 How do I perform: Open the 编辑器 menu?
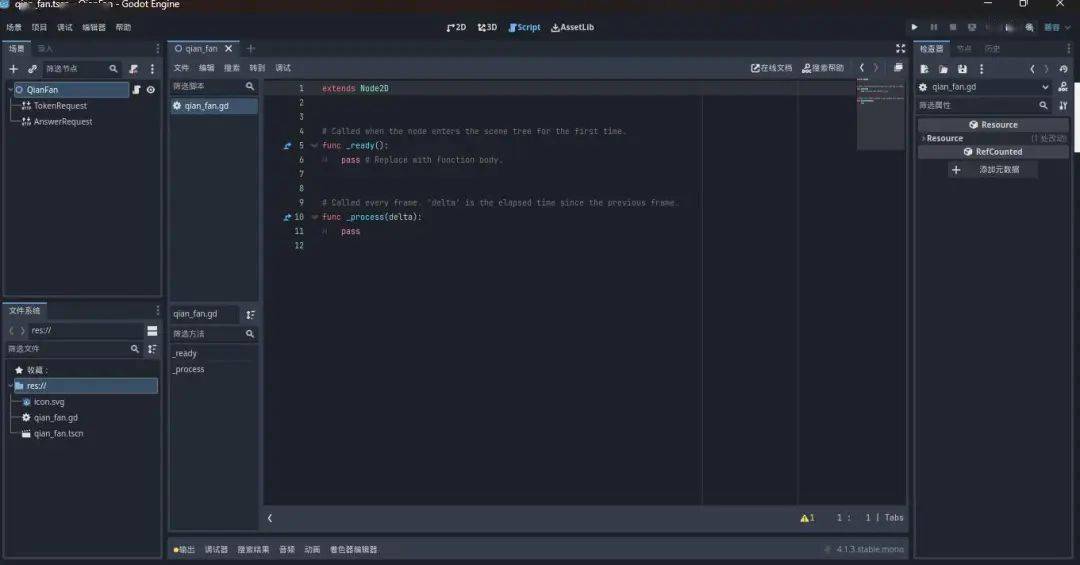pos(94,28)
